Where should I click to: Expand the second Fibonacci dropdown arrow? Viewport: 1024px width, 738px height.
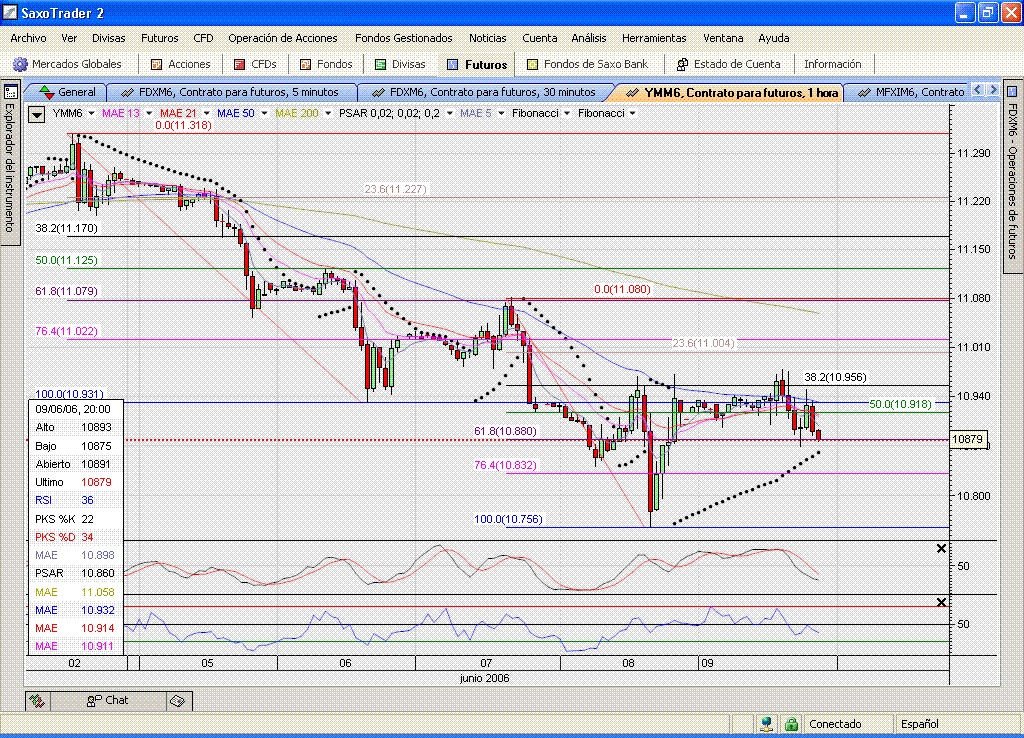632,114
